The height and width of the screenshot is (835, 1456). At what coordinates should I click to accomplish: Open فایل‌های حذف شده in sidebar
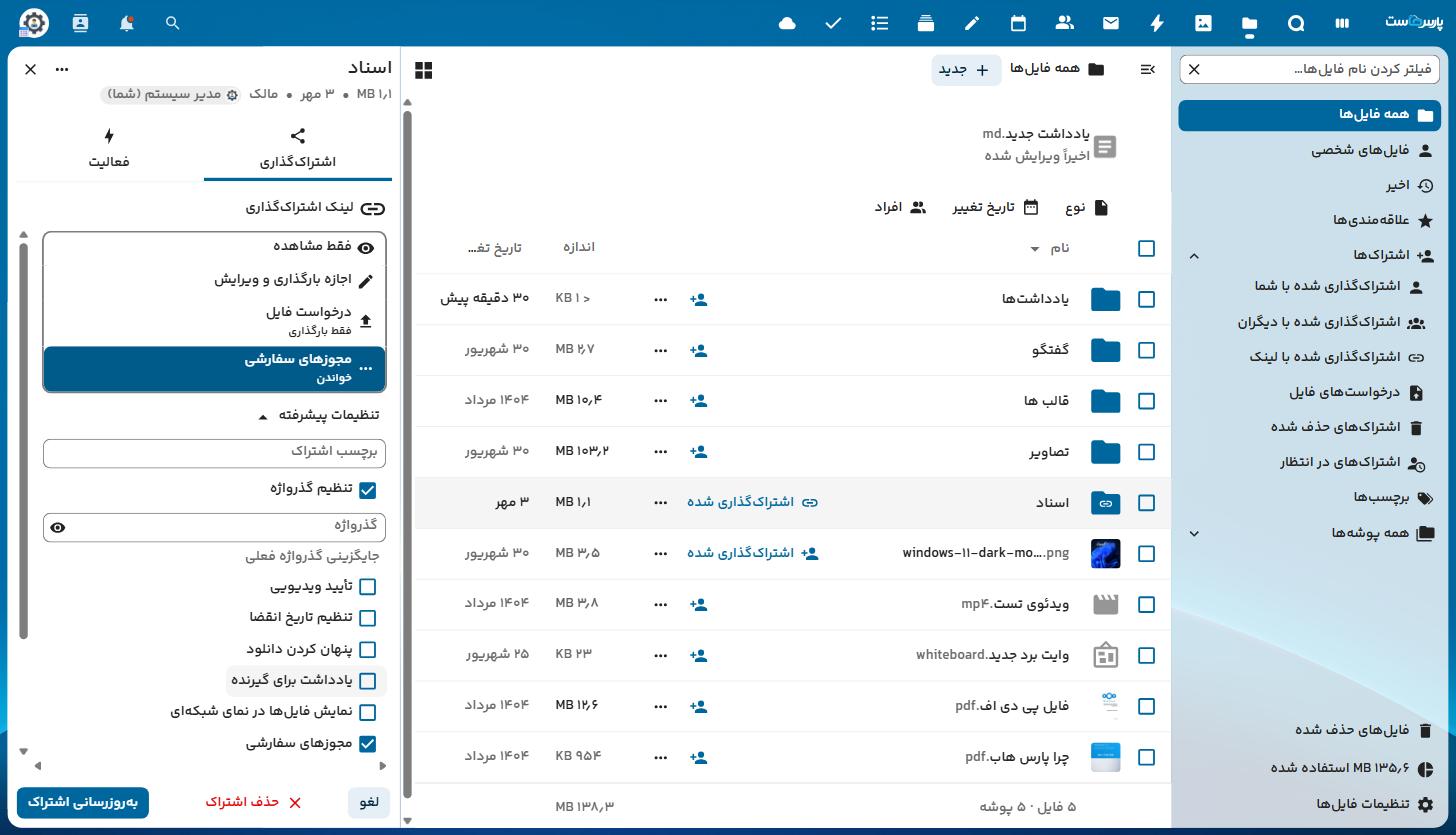pos(1310,731)
